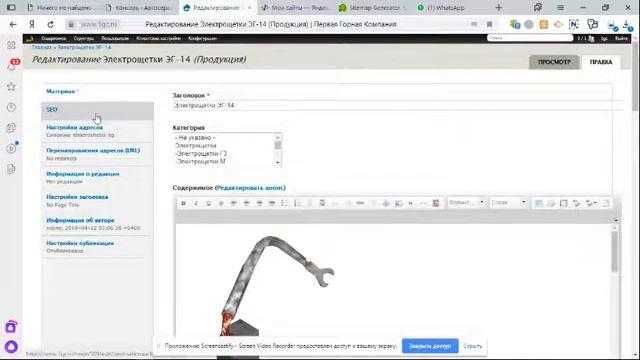Viewport: 640px width, 360px height.
Task: Open downloads icon in browser toolbar
Action: [x=628, y=25]
